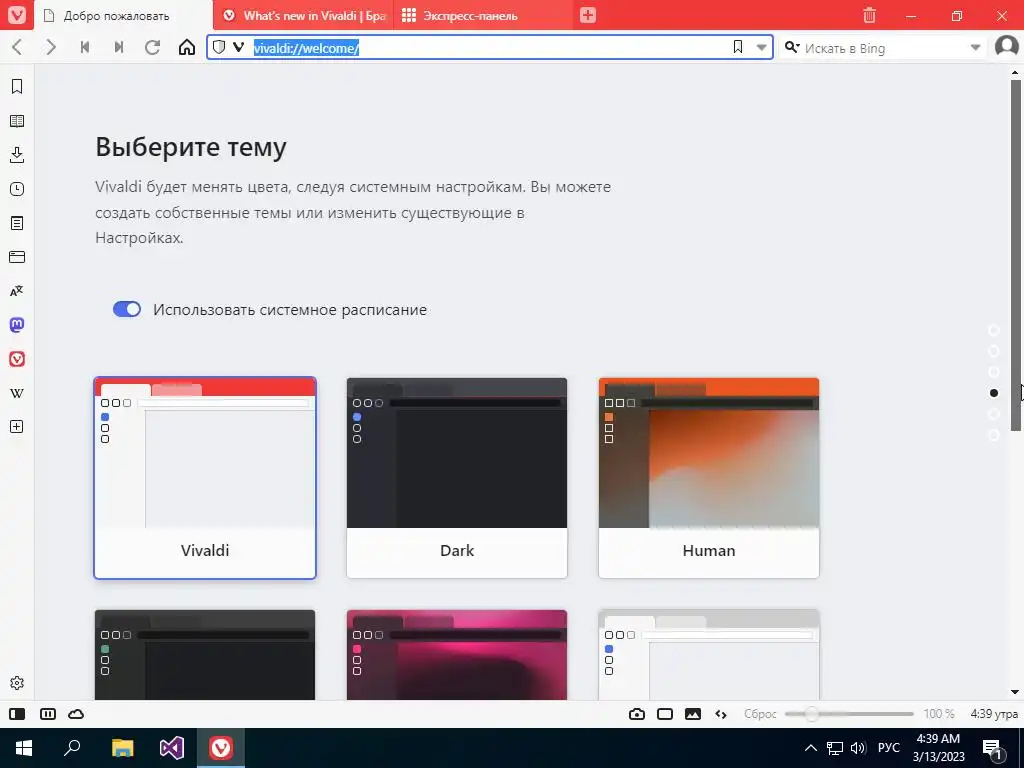Image resolution: width=1024 pixels, height=768 pixels.
Task: Open Windows taskbar search
Action: pos(72,748)
